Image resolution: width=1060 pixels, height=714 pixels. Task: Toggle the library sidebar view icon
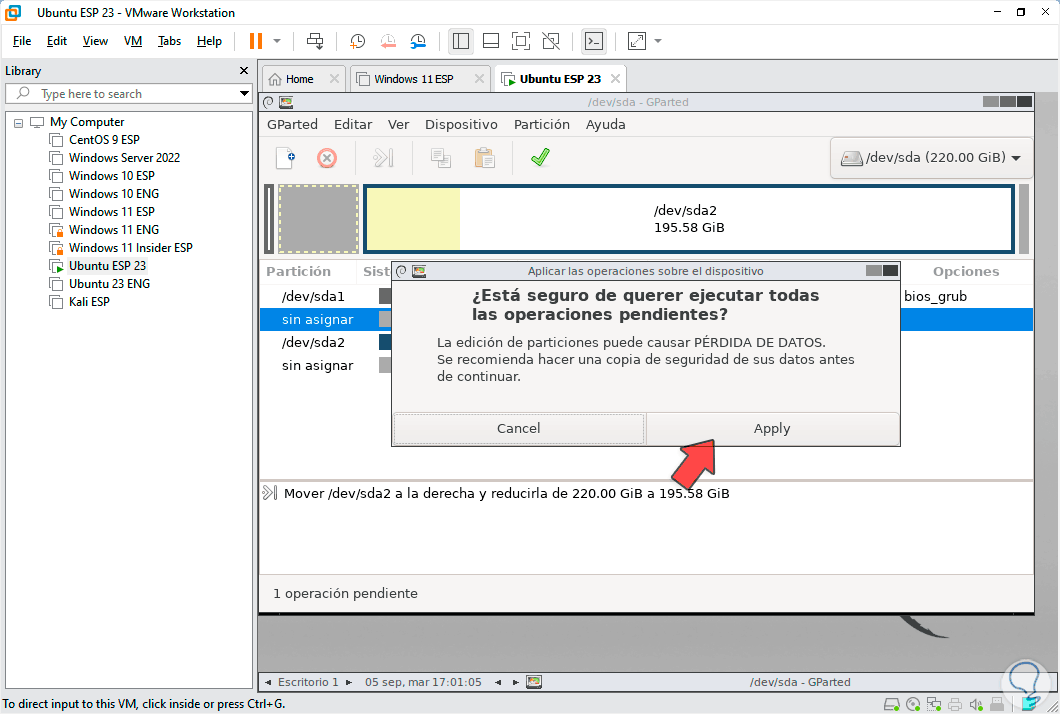click(x=461, y=41)
